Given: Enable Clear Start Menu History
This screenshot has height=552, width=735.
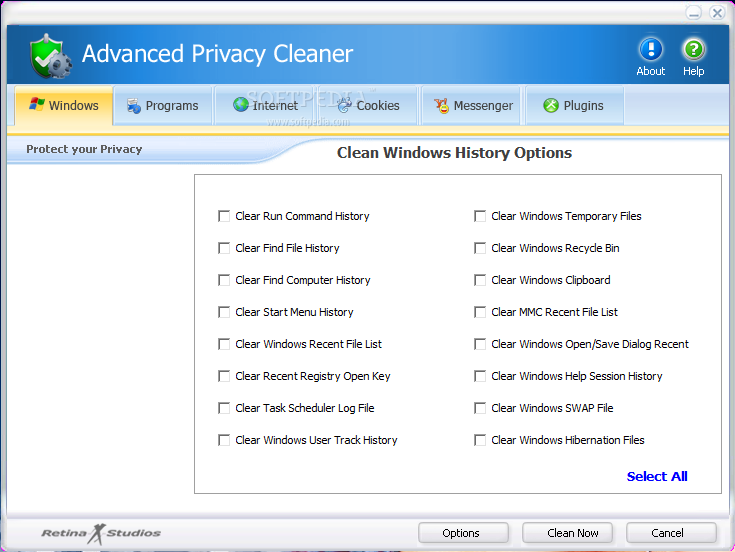Looking at the screenshot, I should 224,312.
